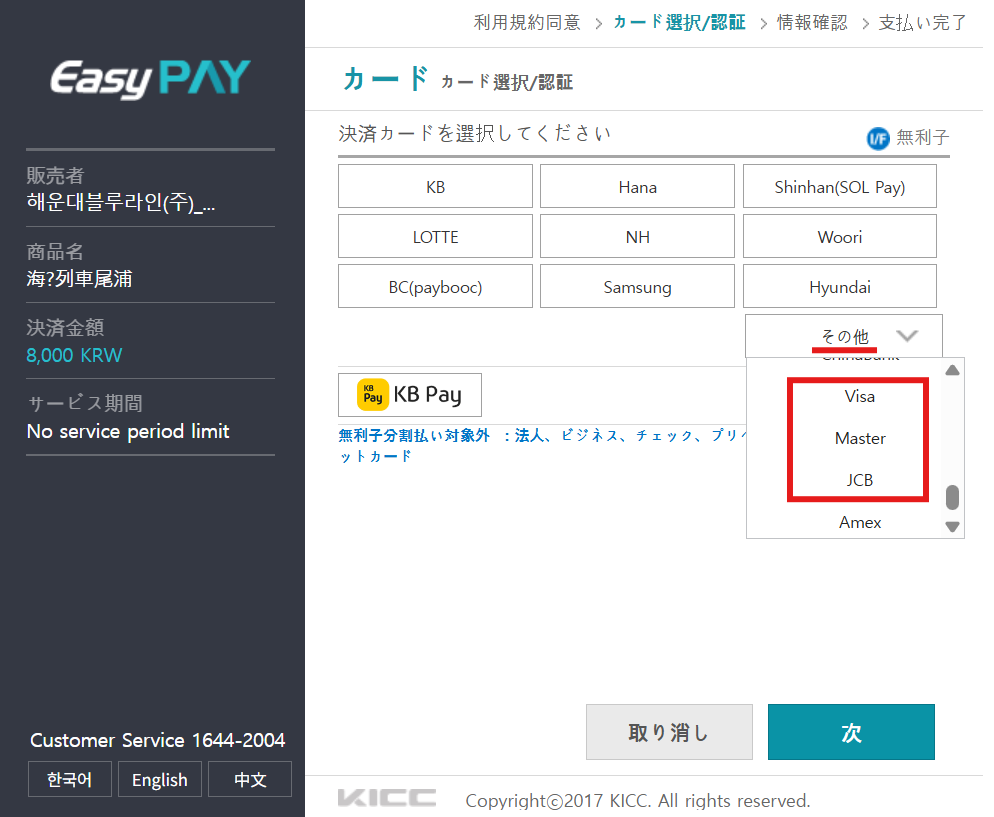Click the KICC footer logo
This screenshot has width=994, height=817.
coord(387,798)
